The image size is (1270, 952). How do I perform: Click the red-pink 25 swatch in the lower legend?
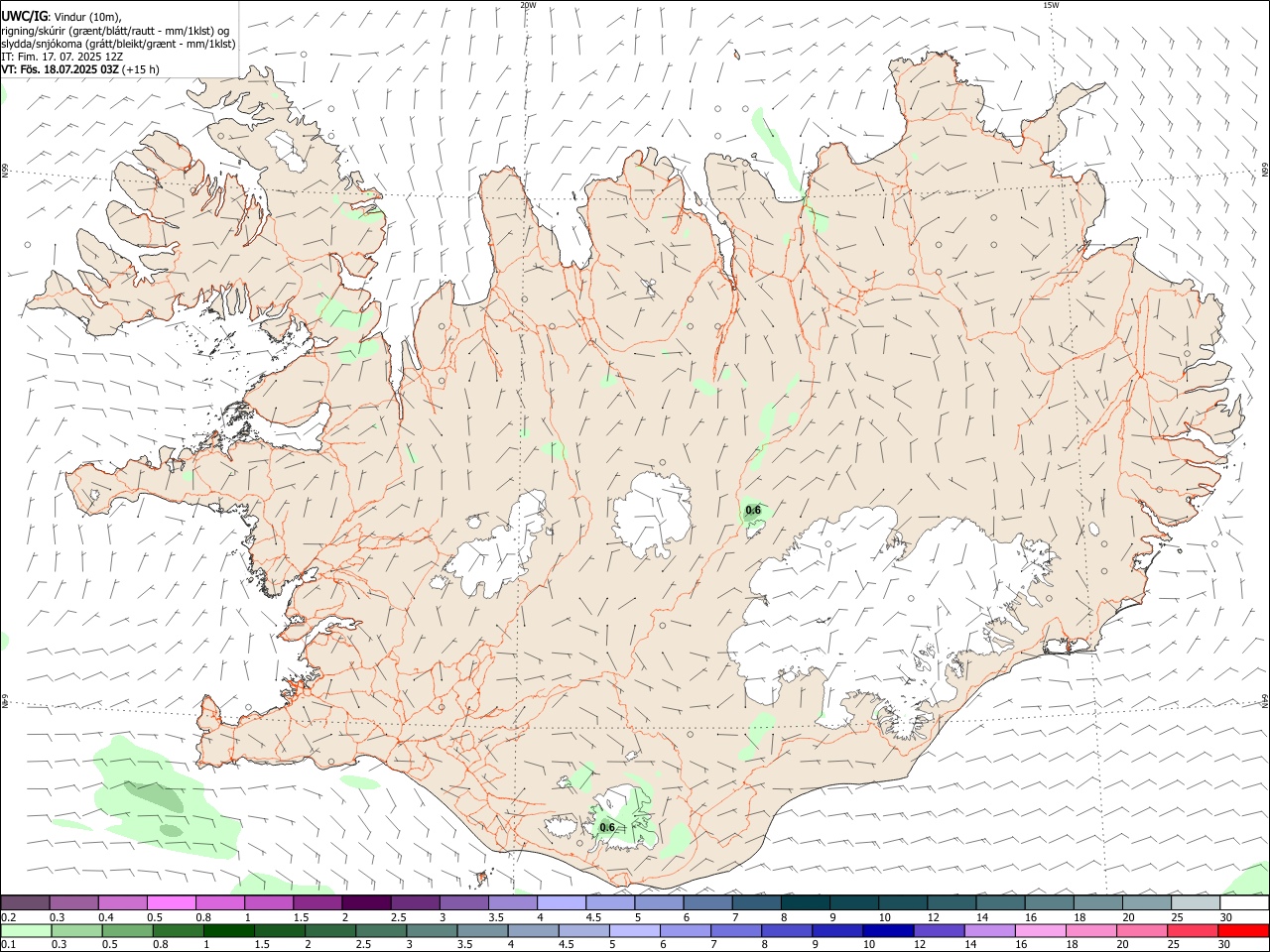point(1194,931)
